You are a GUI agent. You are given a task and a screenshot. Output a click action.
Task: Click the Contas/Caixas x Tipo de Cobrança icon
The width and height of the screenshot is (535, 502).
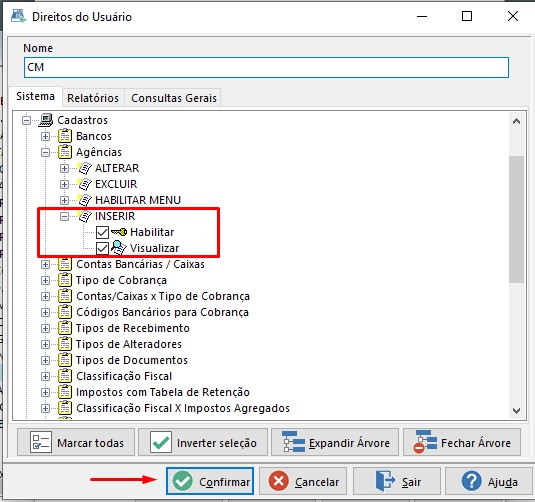(65, 296)
